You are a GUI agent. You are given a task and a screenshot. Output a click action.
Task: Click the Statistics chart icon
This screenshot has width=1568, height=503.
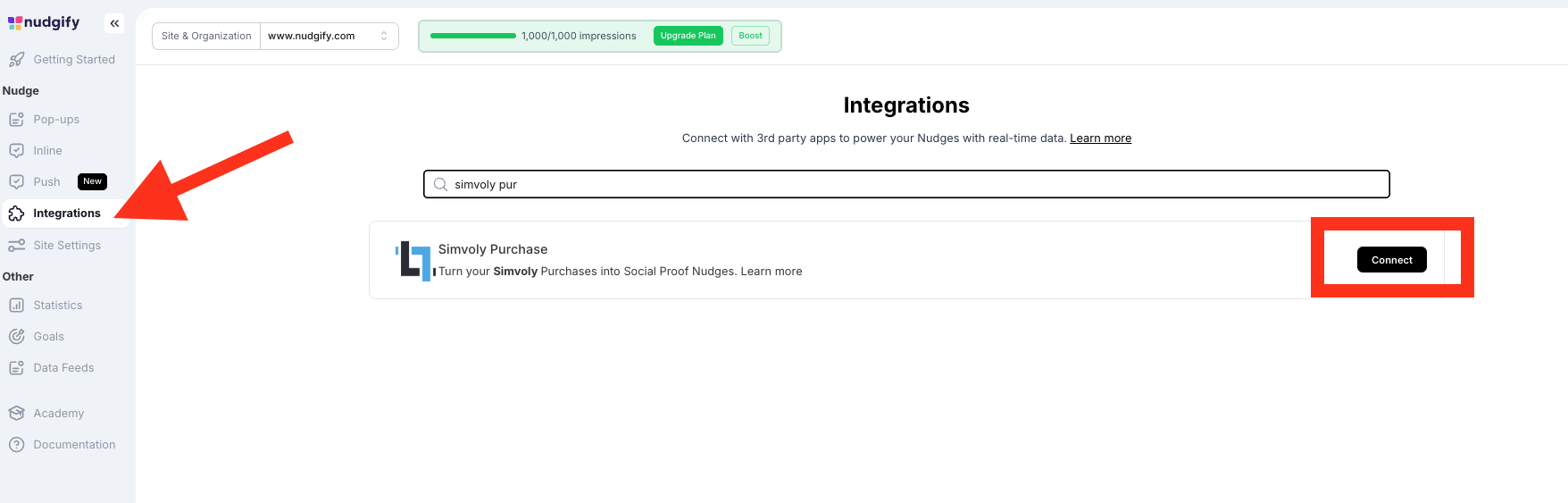click(16, 306)
